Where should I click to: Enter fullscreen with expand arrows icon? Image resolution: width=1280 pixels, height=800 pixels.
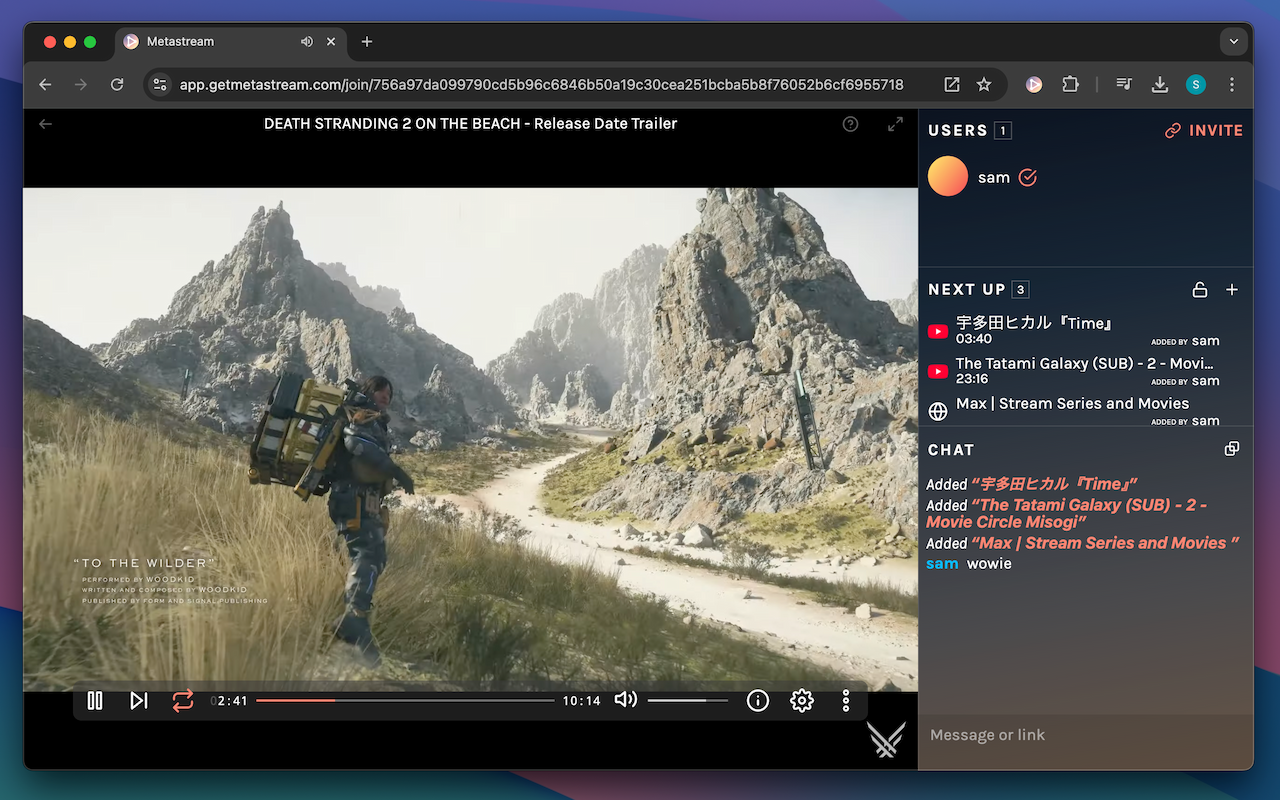tap(896, 124)
